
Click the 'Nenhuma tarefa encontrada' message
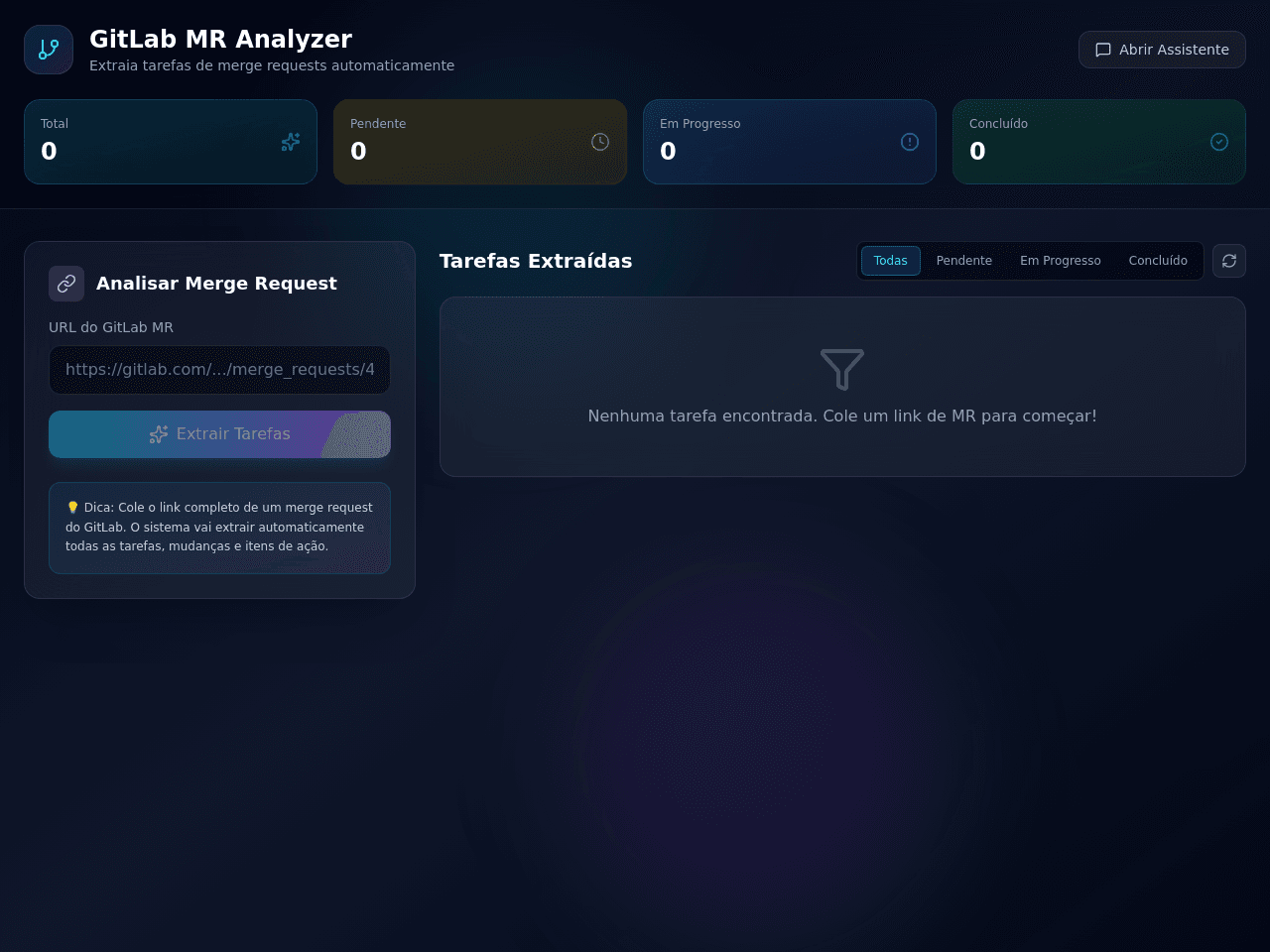click(842, 416)
